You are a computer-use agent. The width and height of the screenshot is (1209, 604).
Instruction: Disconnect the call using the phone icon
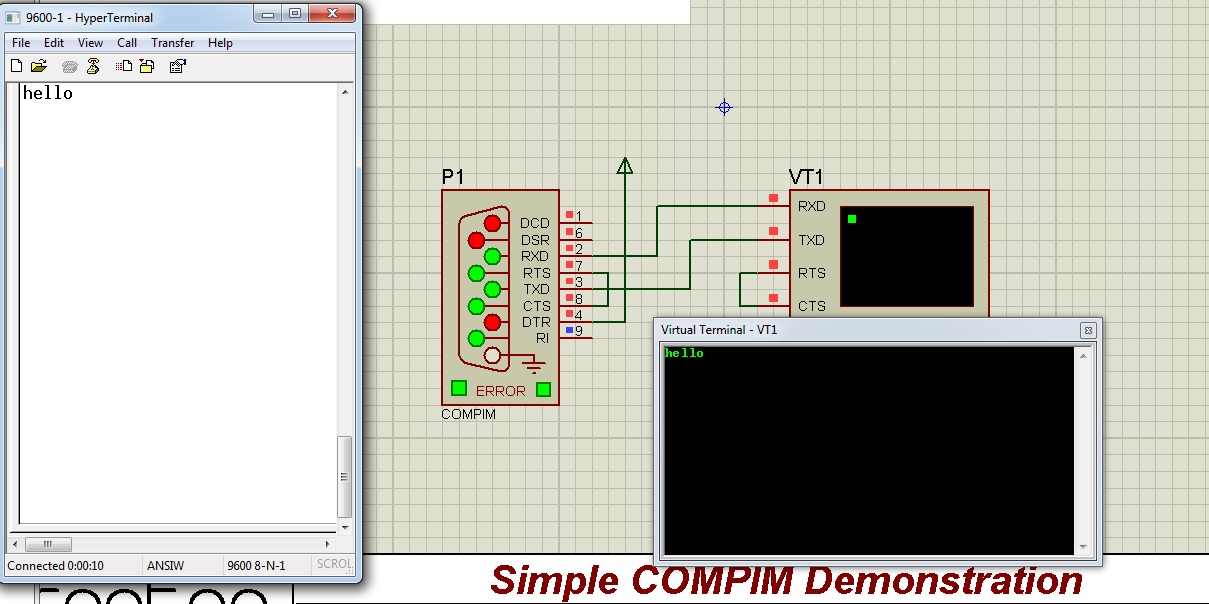(x=93, y=66)
